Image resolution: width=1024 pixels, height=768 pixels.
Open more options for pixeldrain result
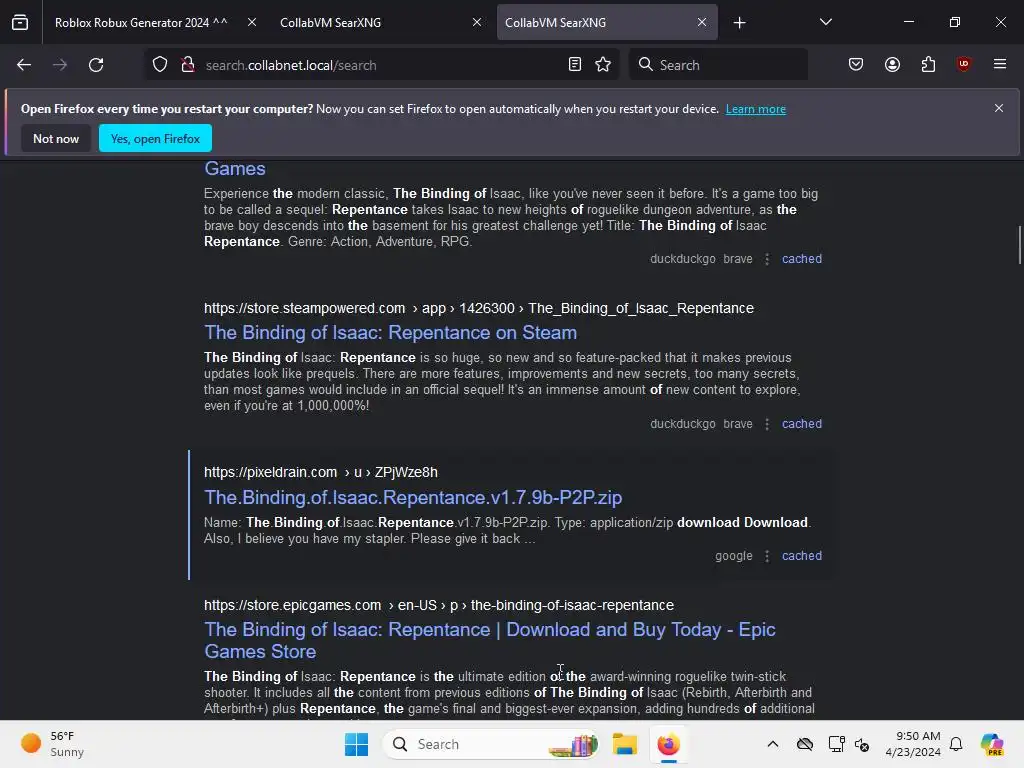[767, 556]
